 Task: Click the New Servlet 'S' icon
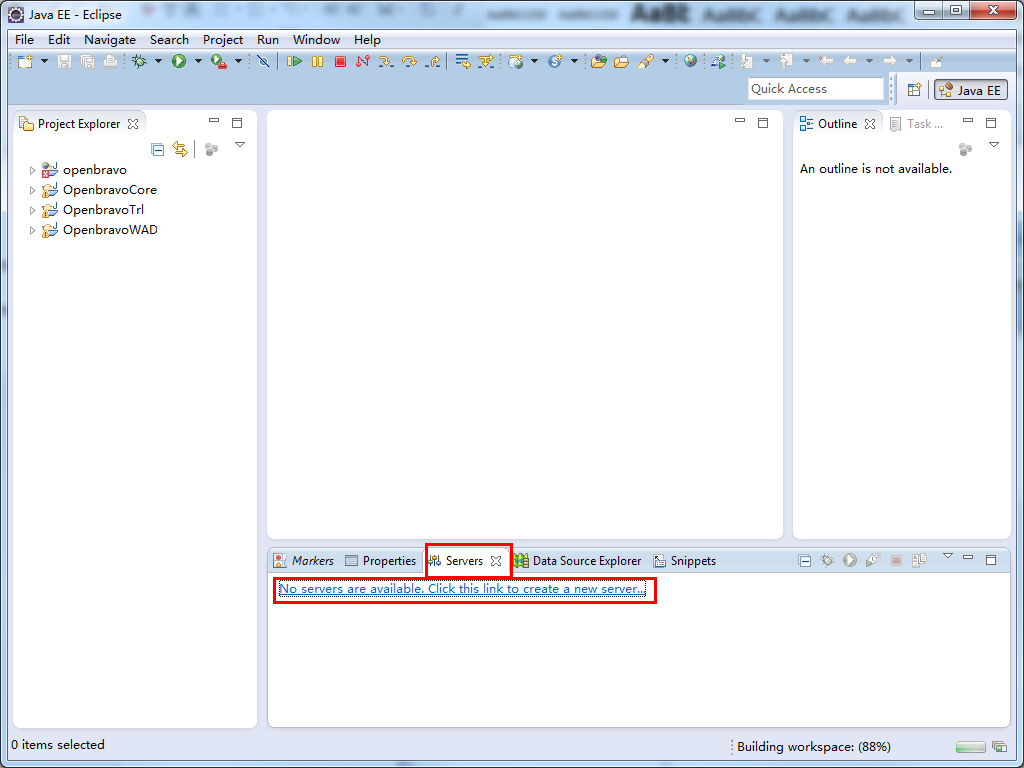pos(556,61)
